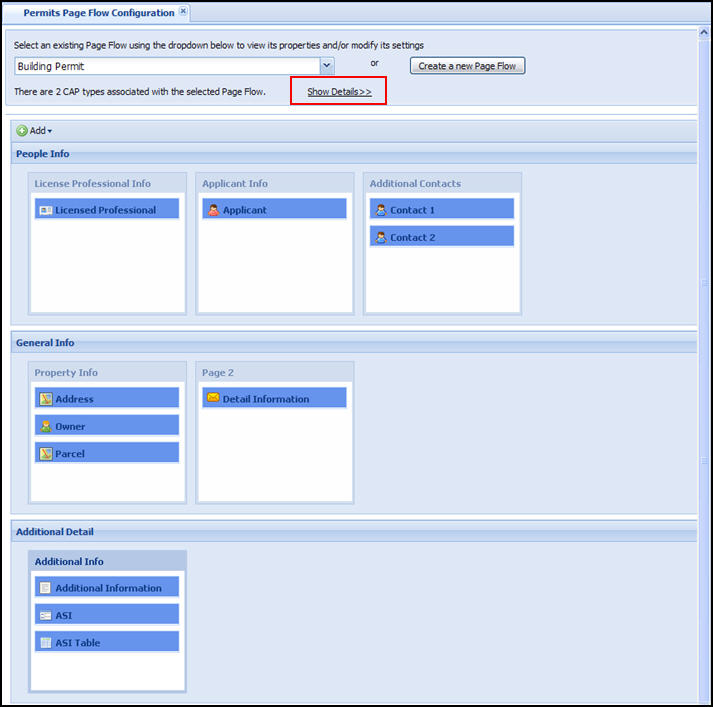Click the Detail Information envelope icon
713x707 pixels.
click(213, 398)
